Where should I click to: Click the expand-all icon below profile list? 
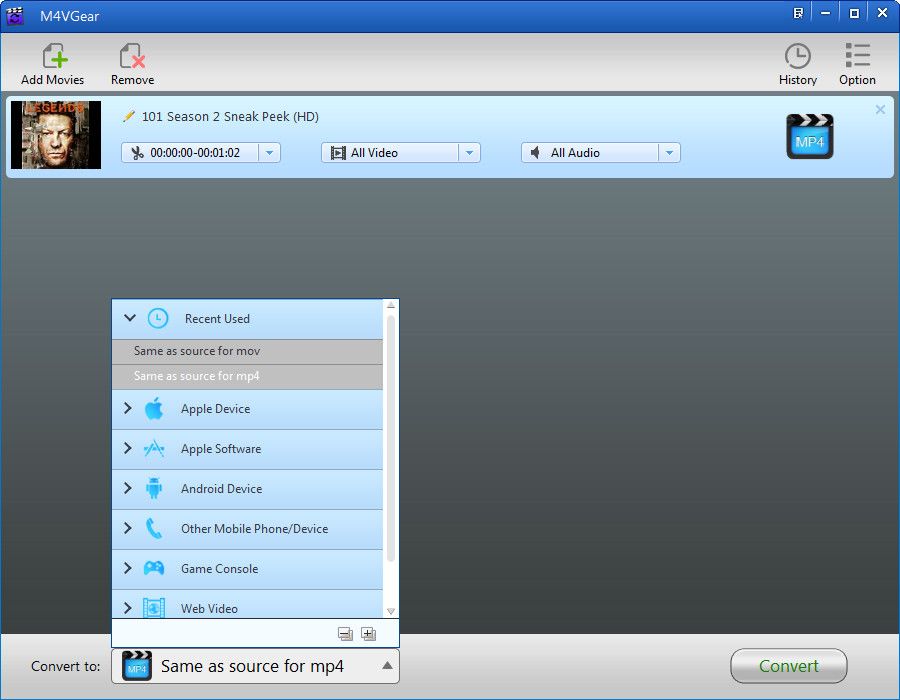[368, 633]
